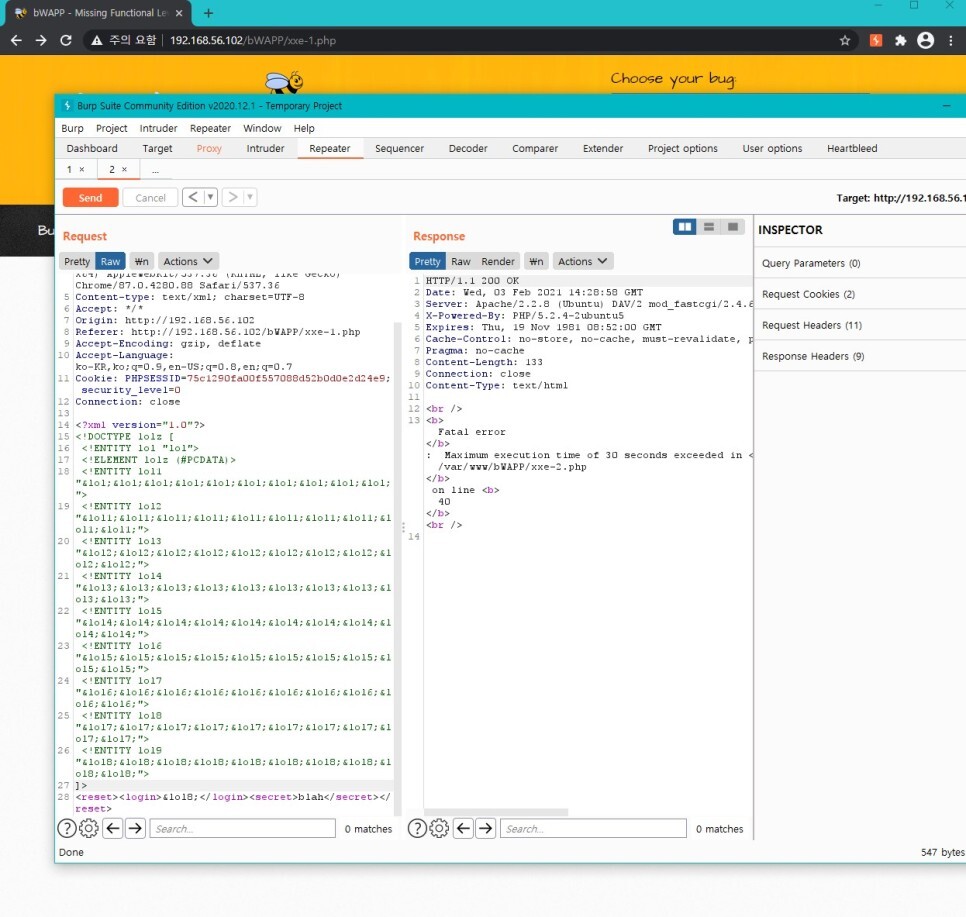Toggle newline display in Response pane
966x917 pixels.
point(536,261)
